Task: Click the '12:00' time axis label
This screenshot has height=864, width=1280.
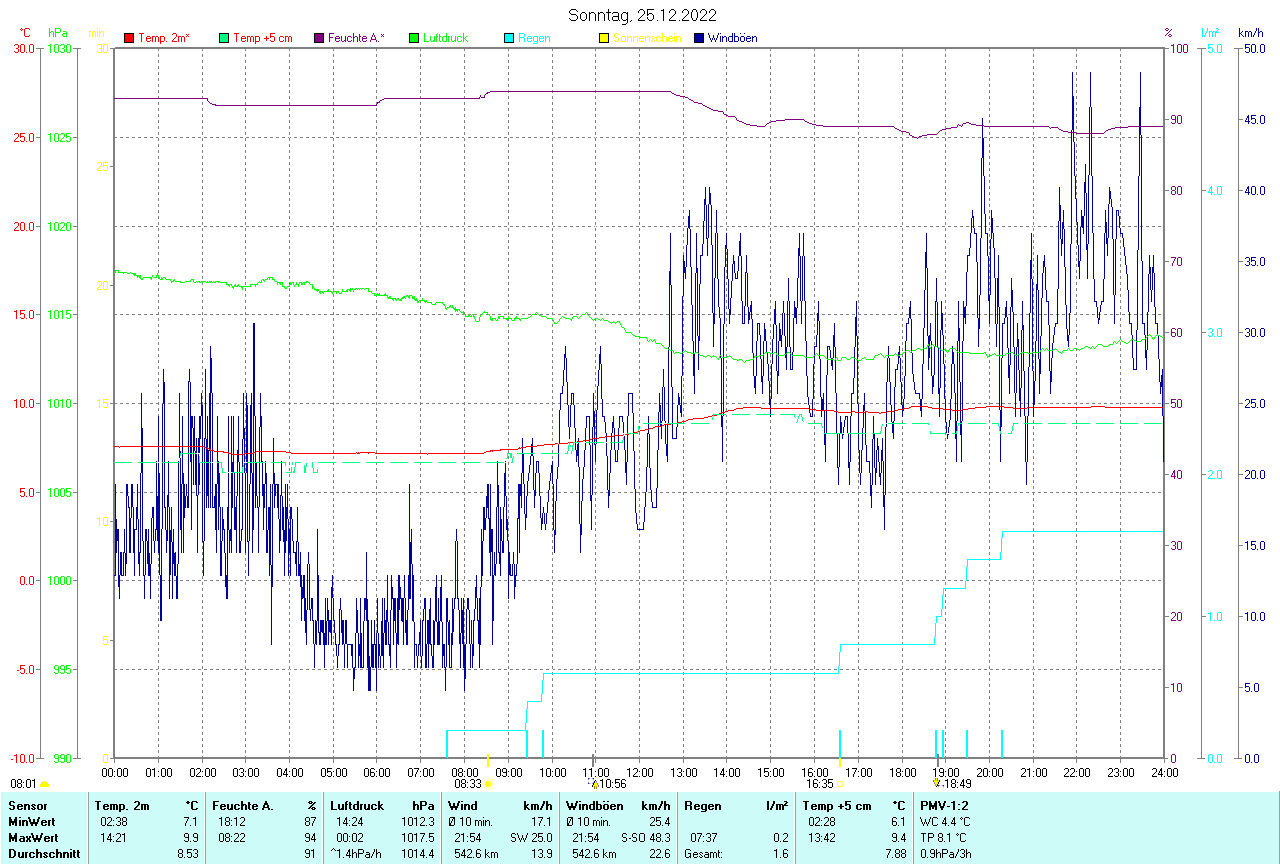Action: 640,772
